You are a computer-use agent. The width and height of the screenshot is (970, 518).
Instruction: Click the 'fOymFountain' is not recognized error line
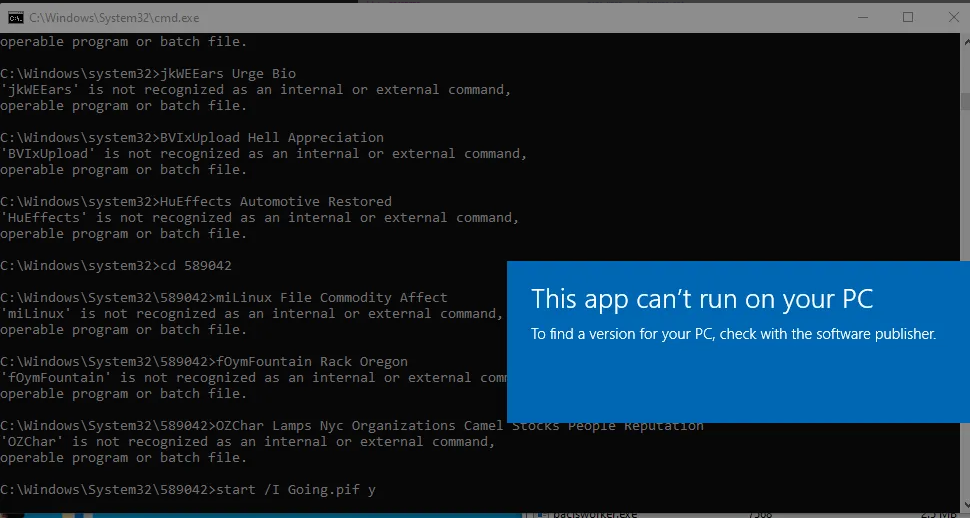point(254,378)
